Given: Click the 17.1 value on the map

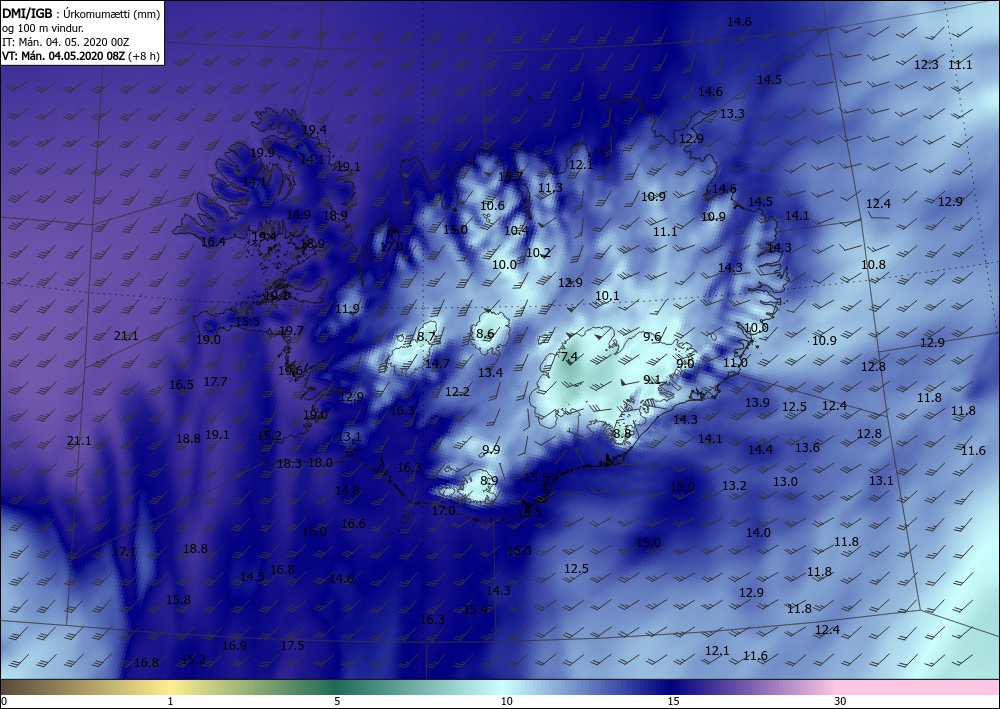Looking at the screenshot, I should [x=124, y=552].
